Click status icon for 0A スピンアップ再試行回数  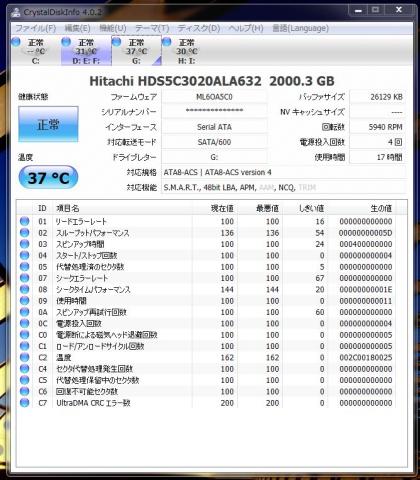click(x=24, y=312)
